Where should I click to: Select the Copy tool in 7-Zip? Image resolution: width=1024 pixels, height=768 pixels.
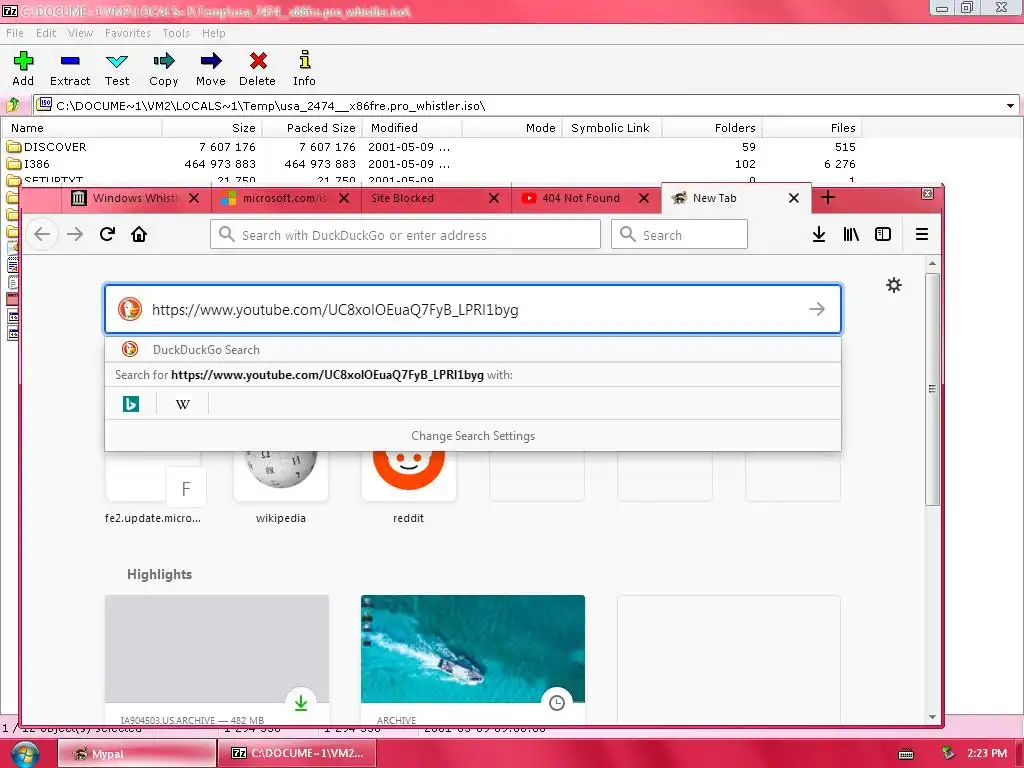point(163,69)
